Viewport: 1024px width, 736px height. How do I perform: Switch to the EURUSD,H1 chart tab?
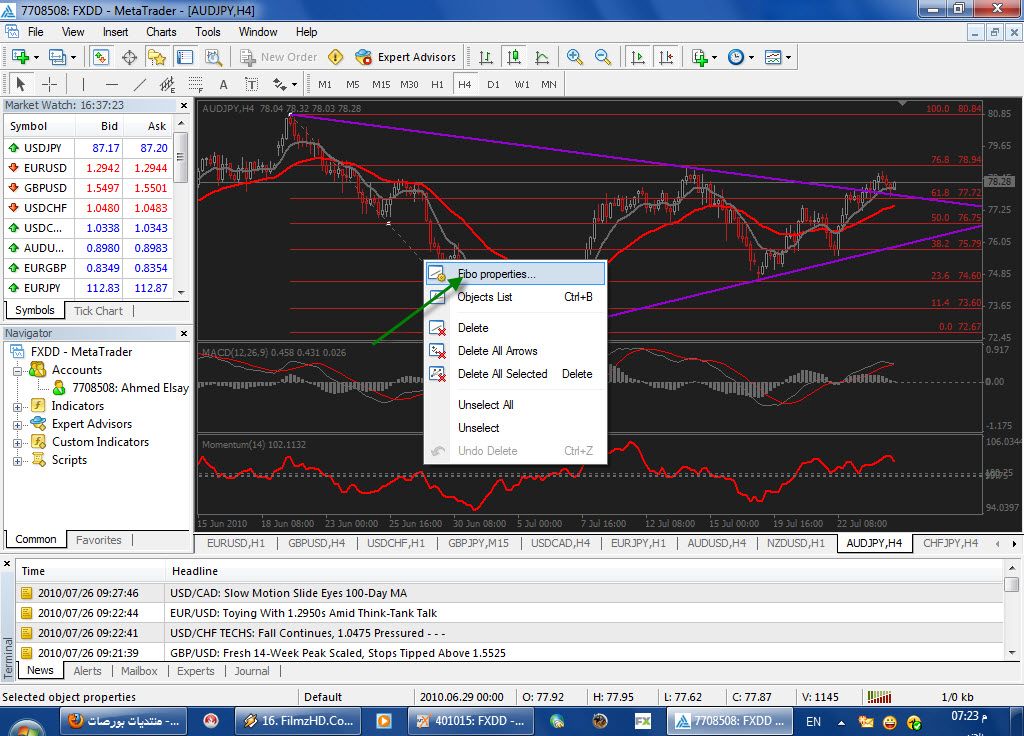point(235,543)
